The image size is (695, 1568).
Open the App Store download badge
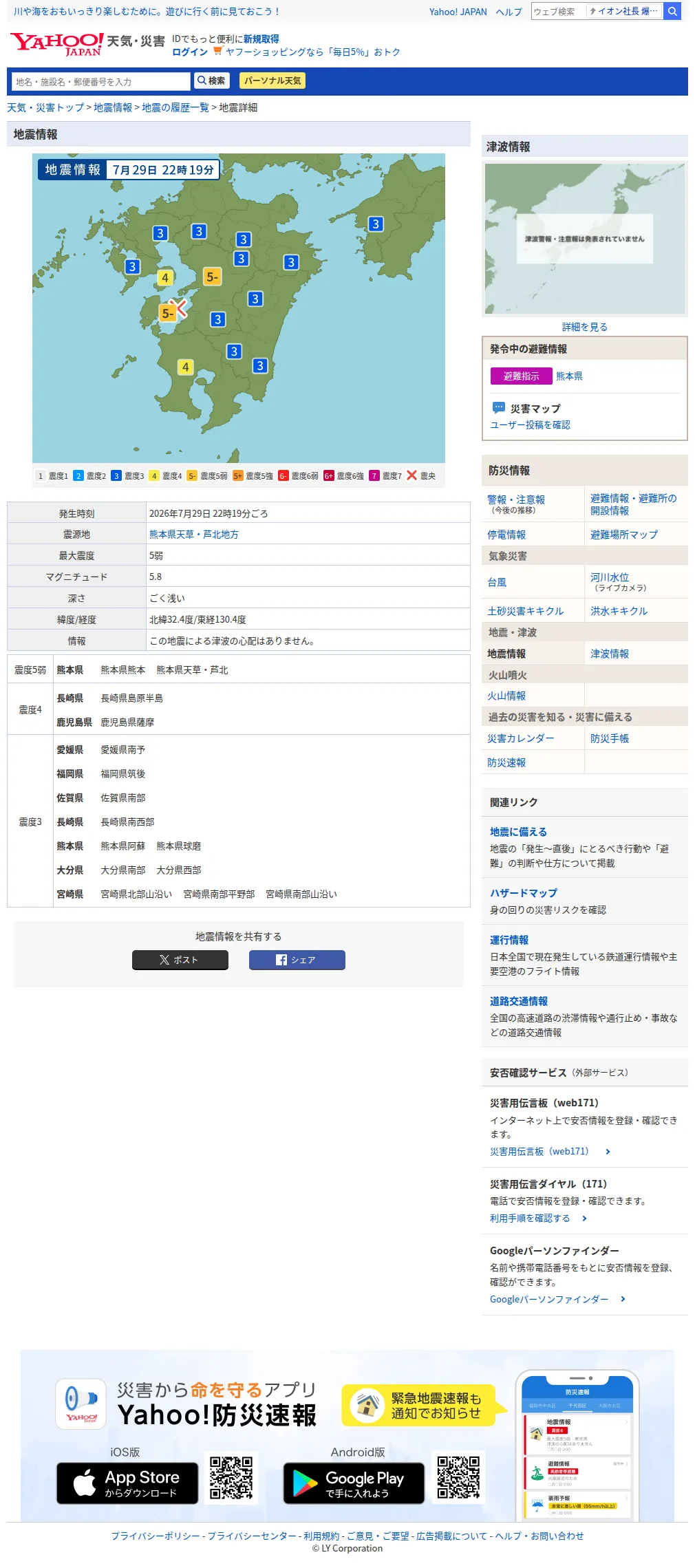(x=127, y=1483)
